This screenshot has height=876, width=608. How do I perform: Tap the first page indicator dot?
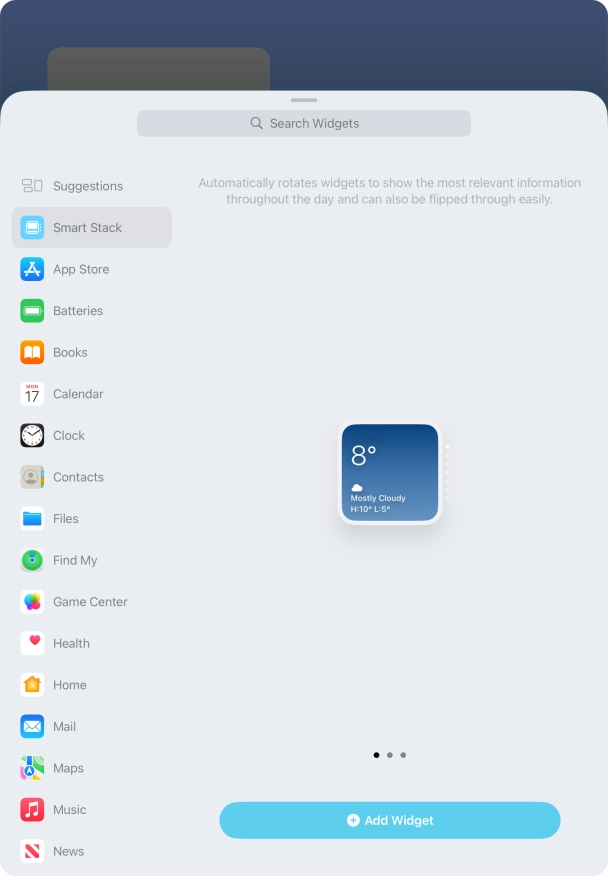(376, 755)
